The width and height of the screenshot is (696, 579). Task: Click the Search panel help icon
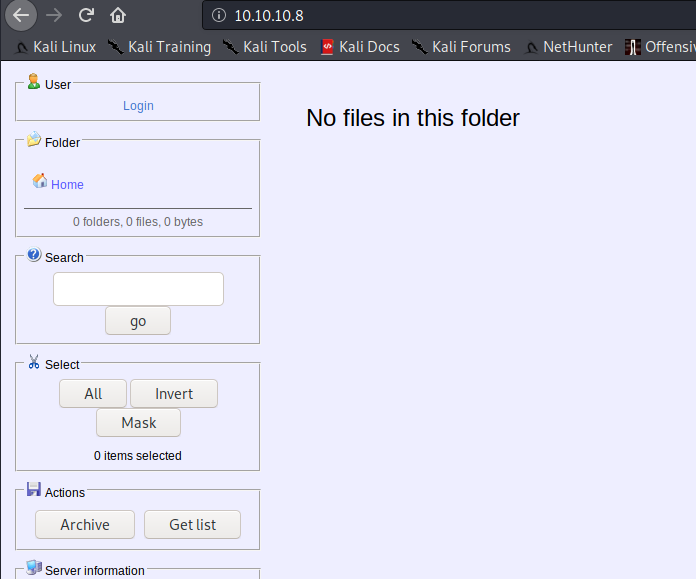point(34,255)
